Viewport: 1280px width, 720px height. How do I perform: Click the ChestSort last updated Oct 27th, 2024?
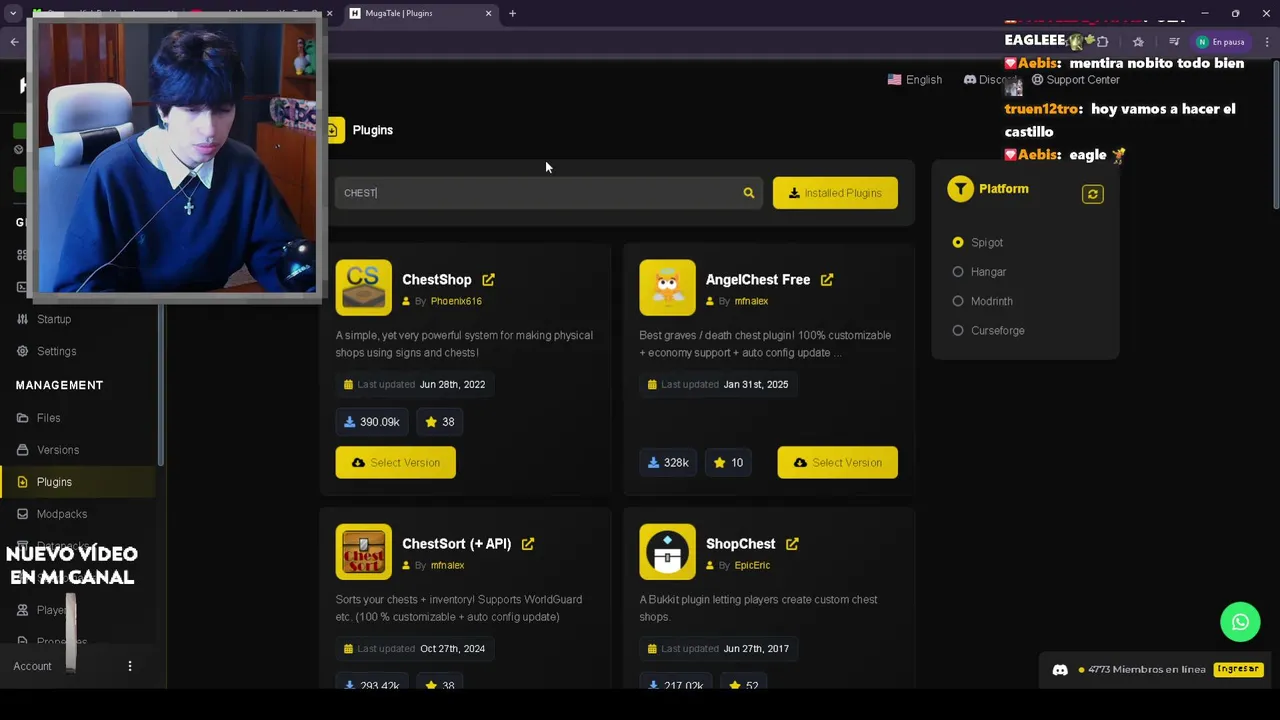coord(414,649)
